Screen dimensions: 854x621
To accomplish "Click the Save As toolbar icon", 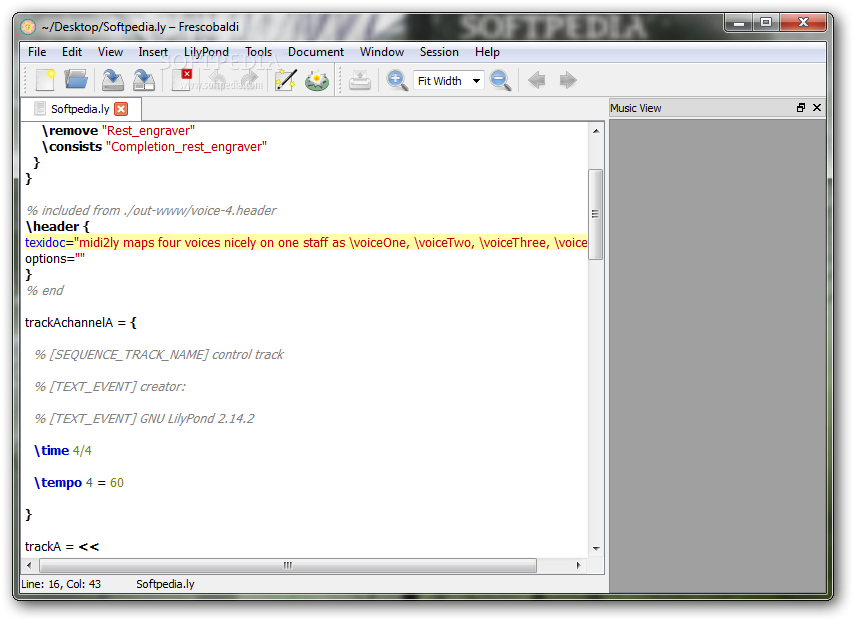I will coord(144,80).
